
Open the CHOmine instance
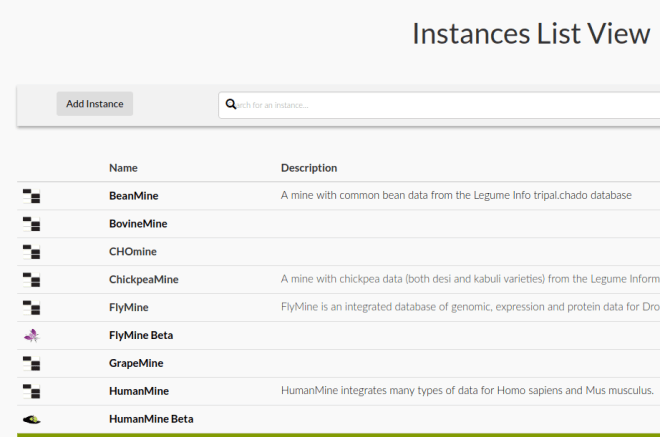(x=133, y=251)
